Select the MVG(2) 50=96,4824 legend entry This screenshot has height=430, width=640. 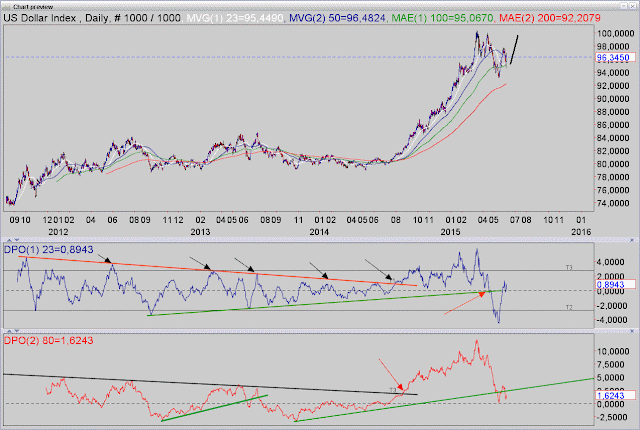[337, 18]
